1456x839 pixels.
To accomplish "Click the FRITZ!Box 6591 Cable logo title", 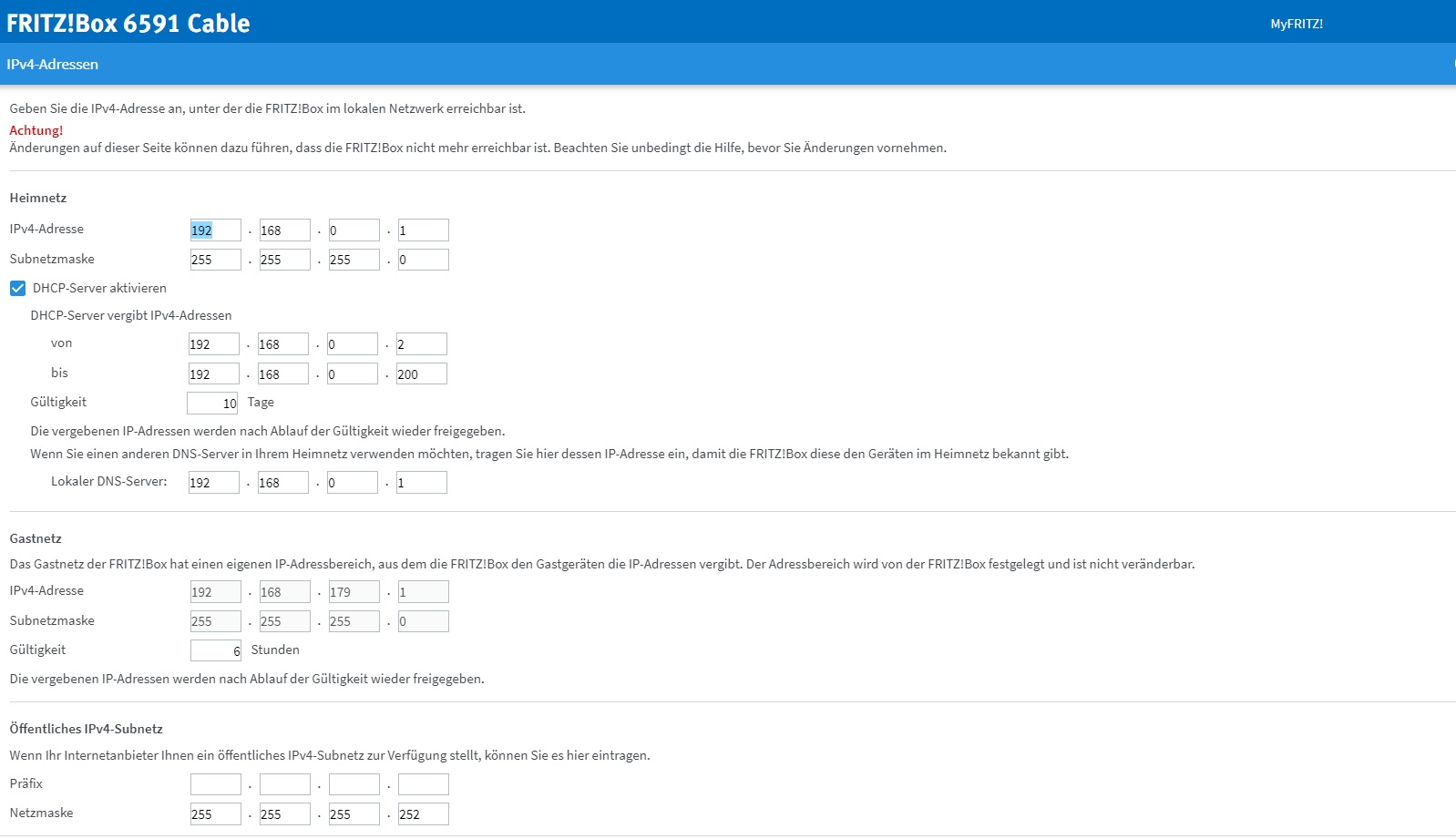I will tap(128, 23).
